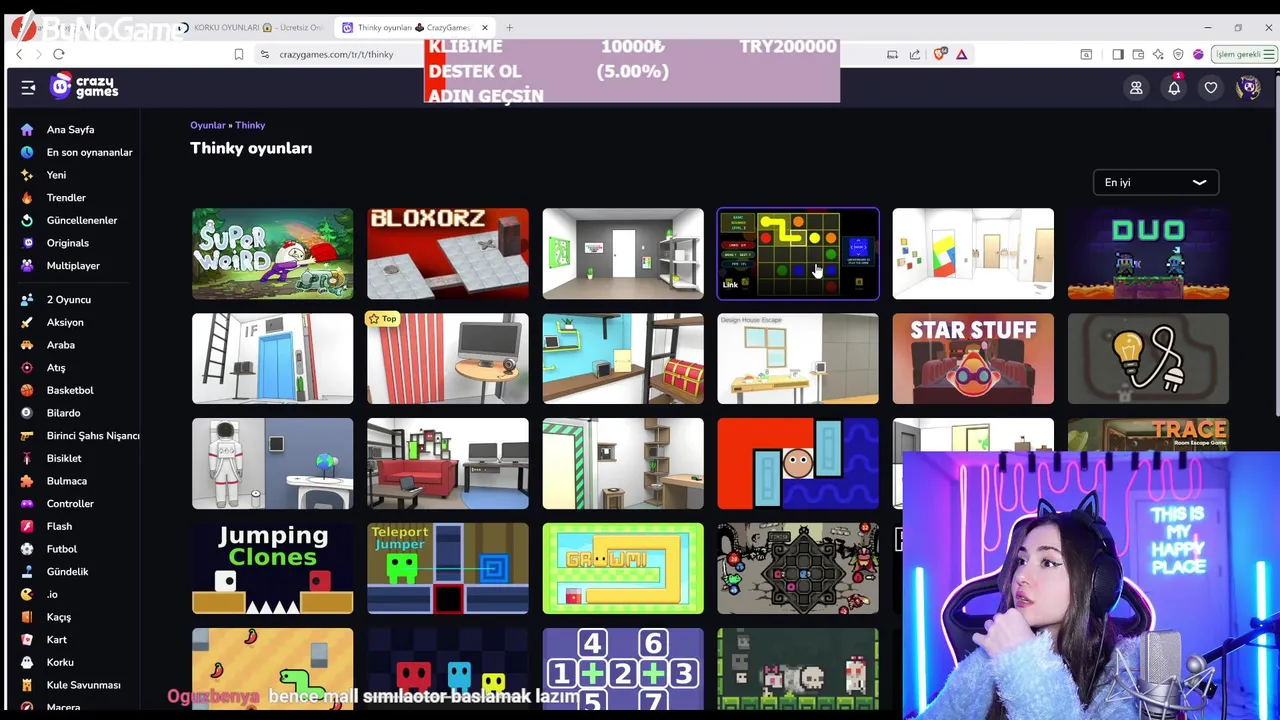1280x720 pixels.
Task: Select the Controller gamepad icon
Action: [x=27, y=504]
